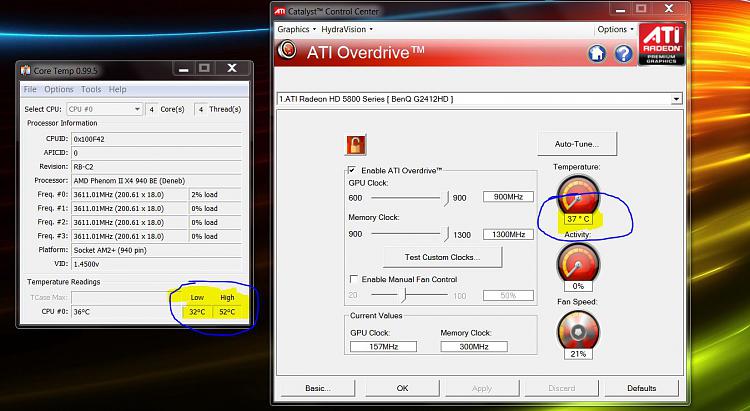
Task: Click the Freq. #1 frequency field
Action: 130,209
